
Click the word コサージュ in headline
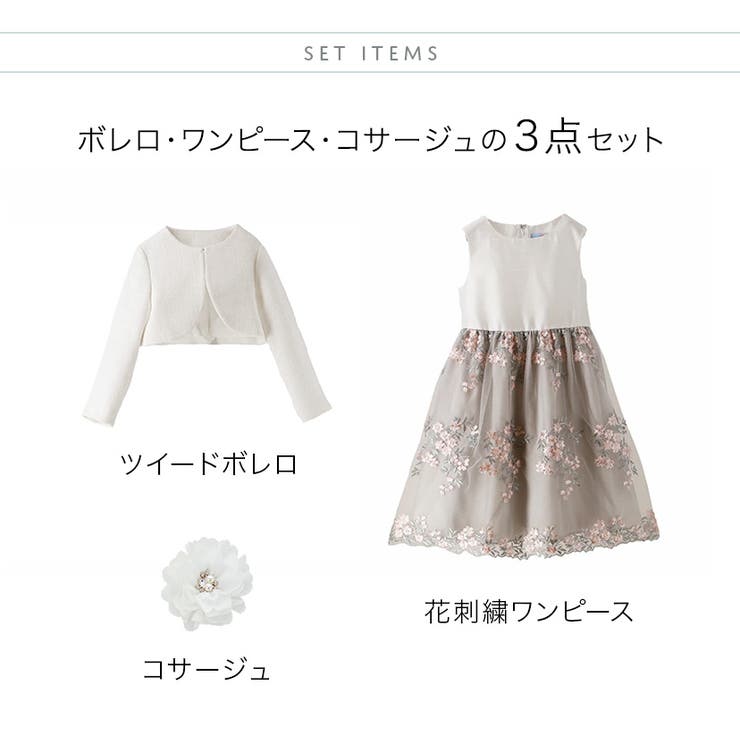coord(406,141)
